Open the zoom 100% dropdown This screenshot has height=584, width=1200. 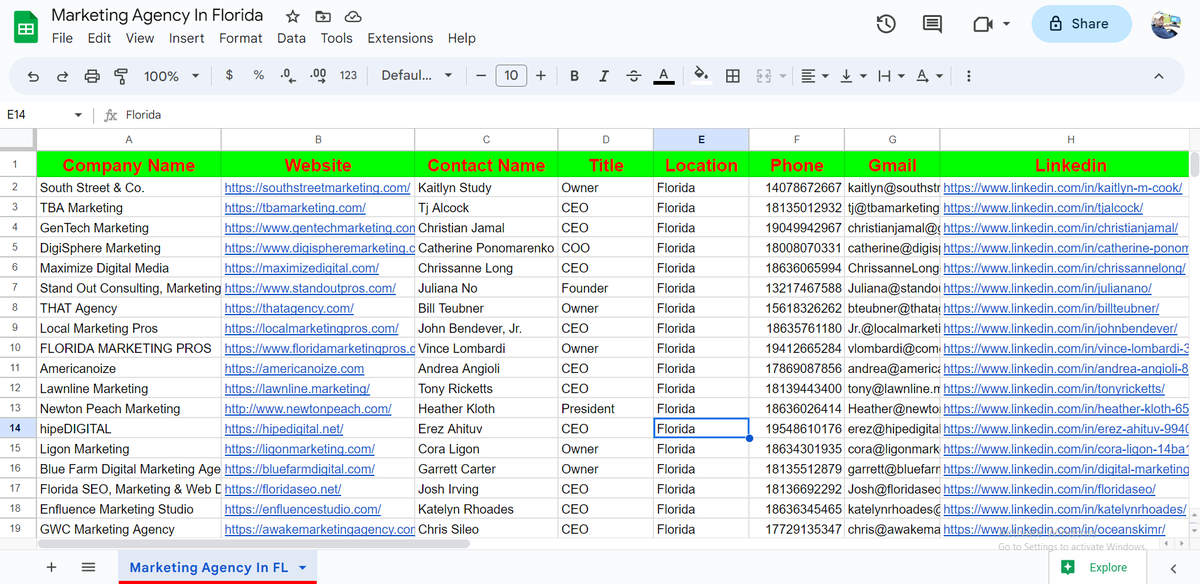[x=171, y=76]
